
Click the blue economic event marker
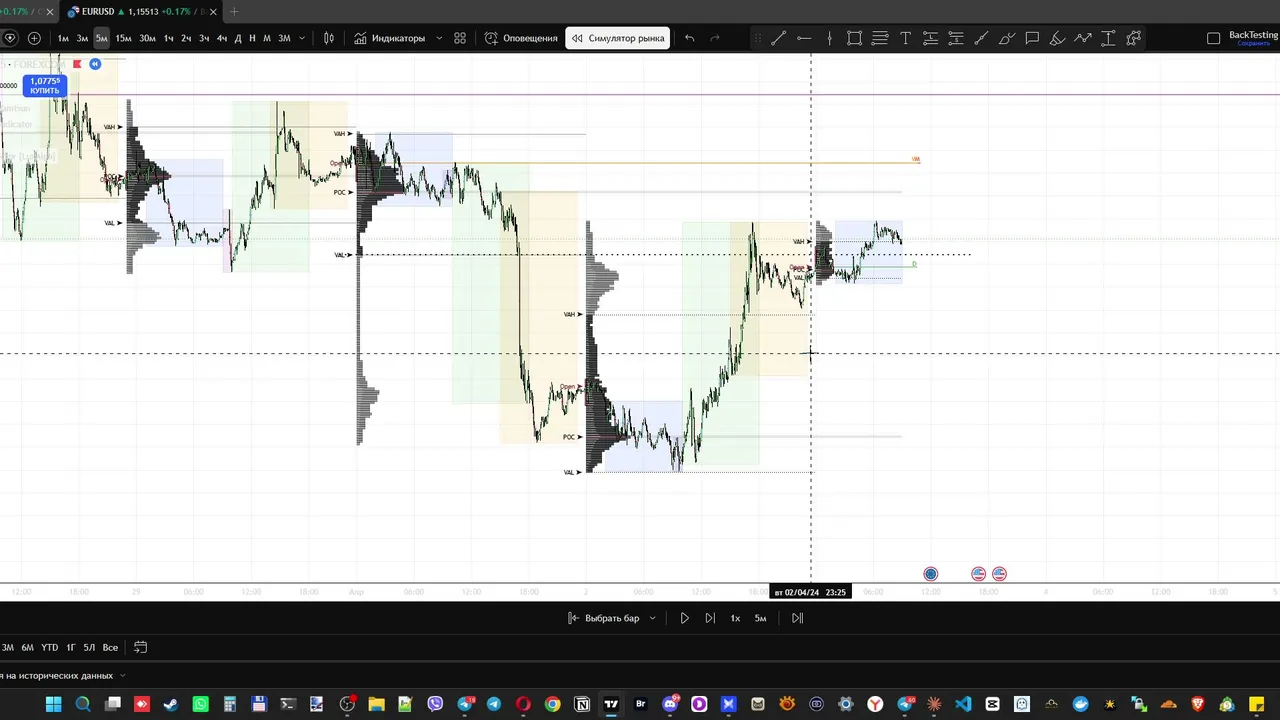point(931,574)
